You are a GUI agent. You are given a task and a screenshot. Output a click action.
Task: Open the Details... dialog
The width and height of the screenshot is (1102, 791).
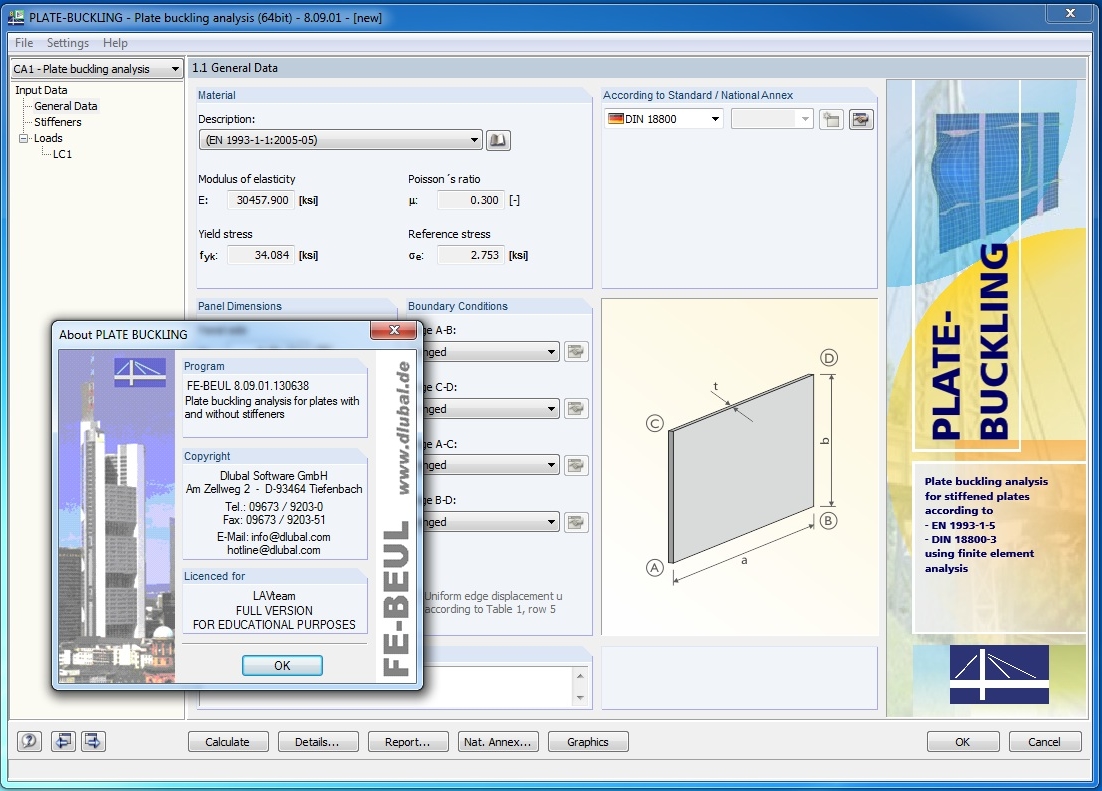(x=318, y=742)
